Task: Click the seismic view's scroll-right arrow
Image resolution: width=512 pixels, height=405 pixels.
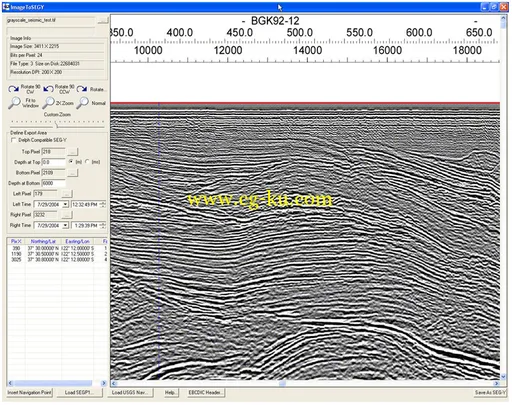Action: (x=496, y=384)
